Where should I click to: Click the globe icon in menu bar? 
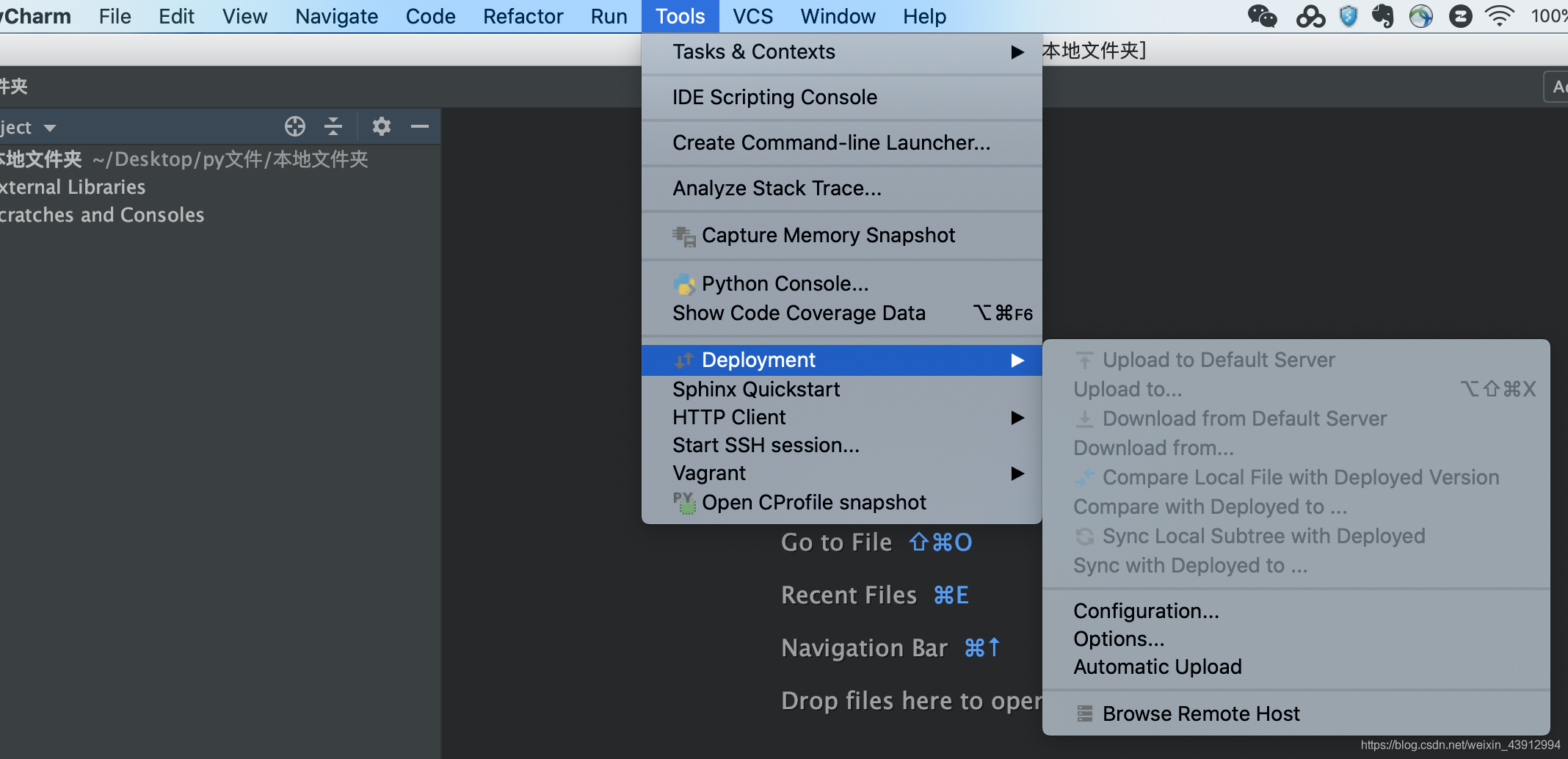pos(1421,16)
